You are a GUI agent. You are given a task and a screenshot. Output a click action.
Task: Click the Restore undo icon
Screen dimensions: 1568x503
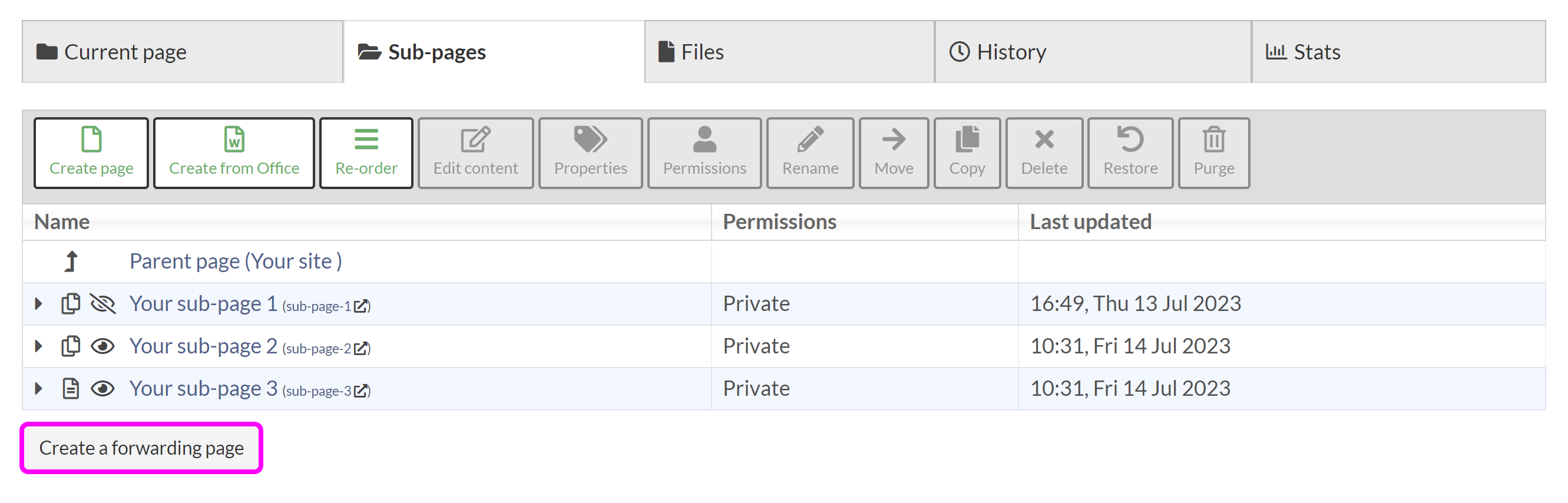(1130, 140)
